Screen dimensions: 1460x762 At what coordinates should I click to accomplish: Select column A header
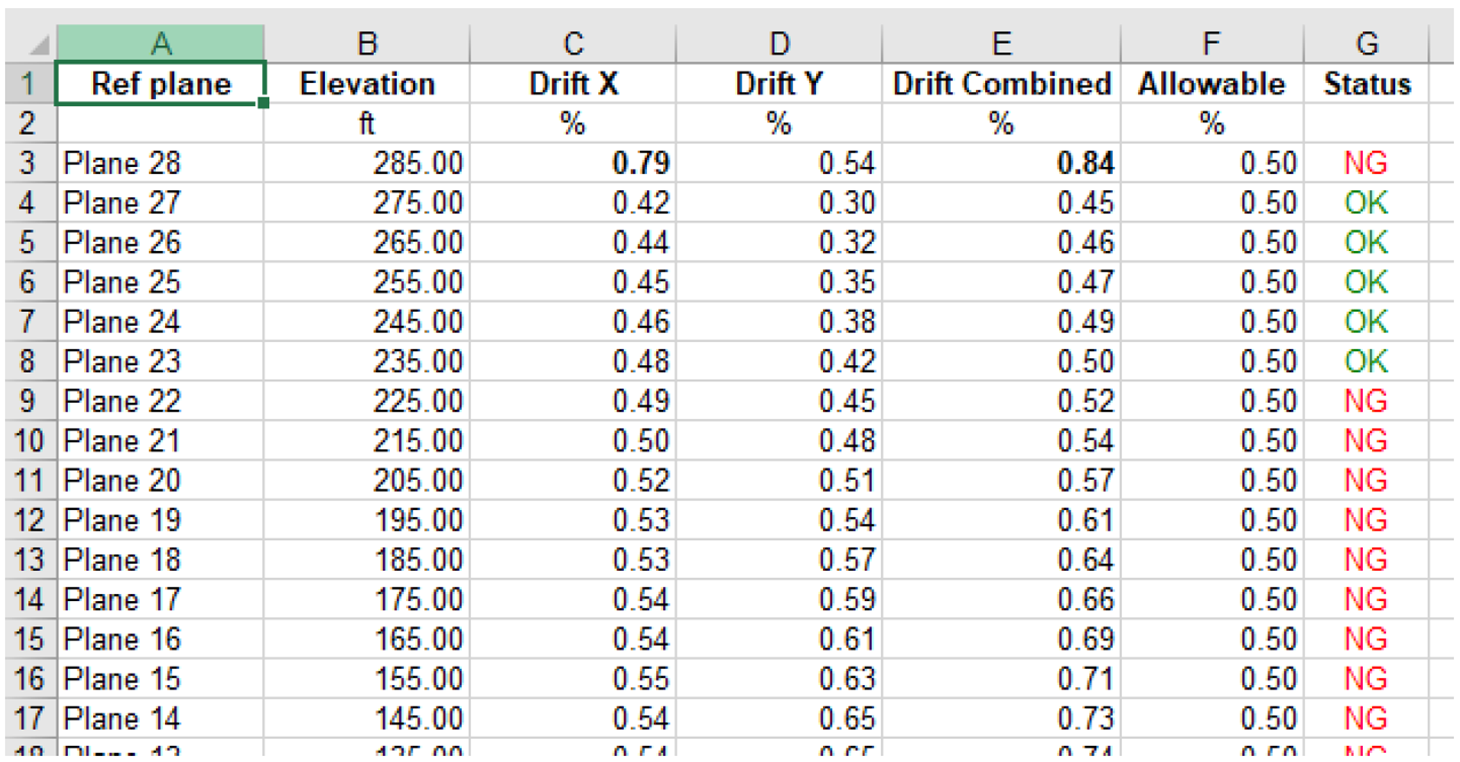click(x=161, y=44)
